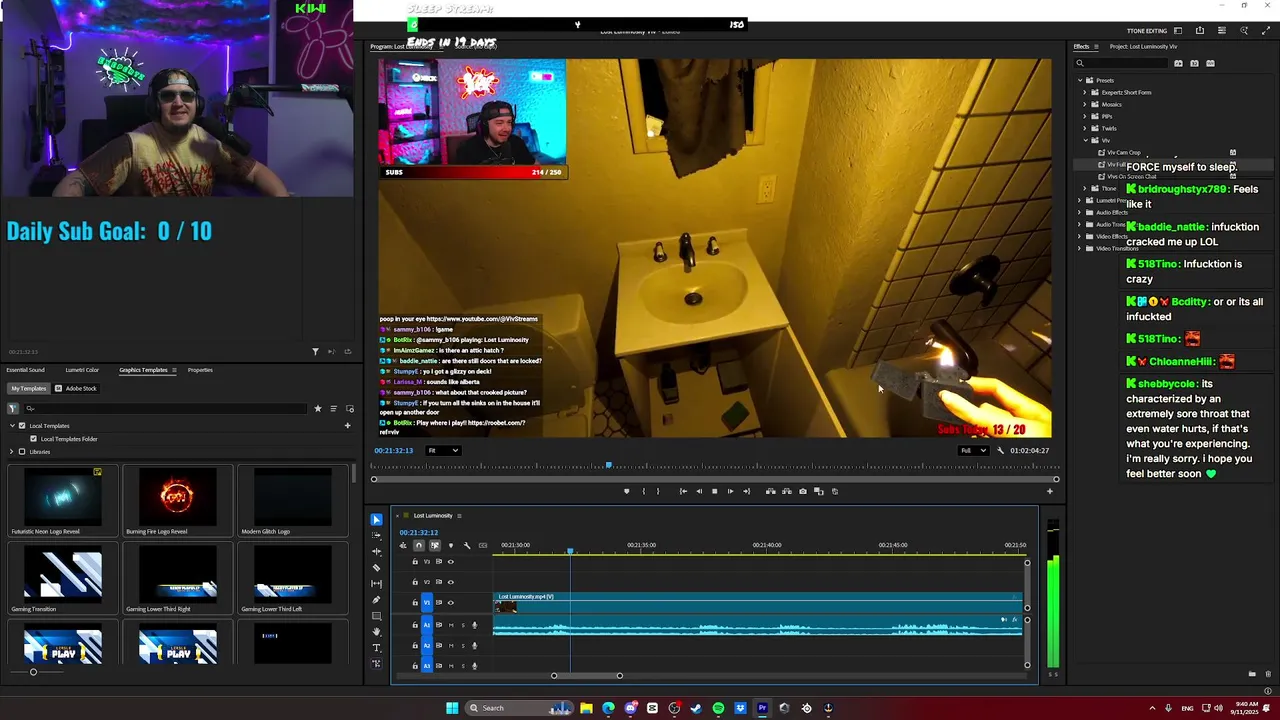Open the Fit zoom level dropdown
Screen dimensions: 1280x720
[443, 450]
